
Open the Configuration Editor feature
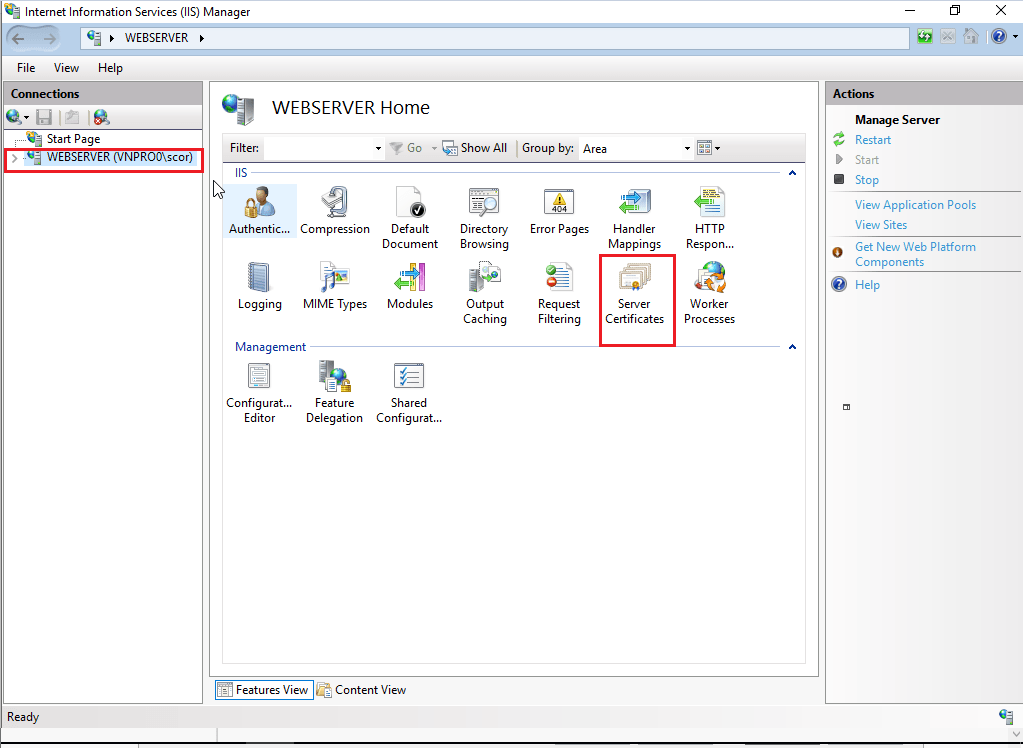coord(259,392)
